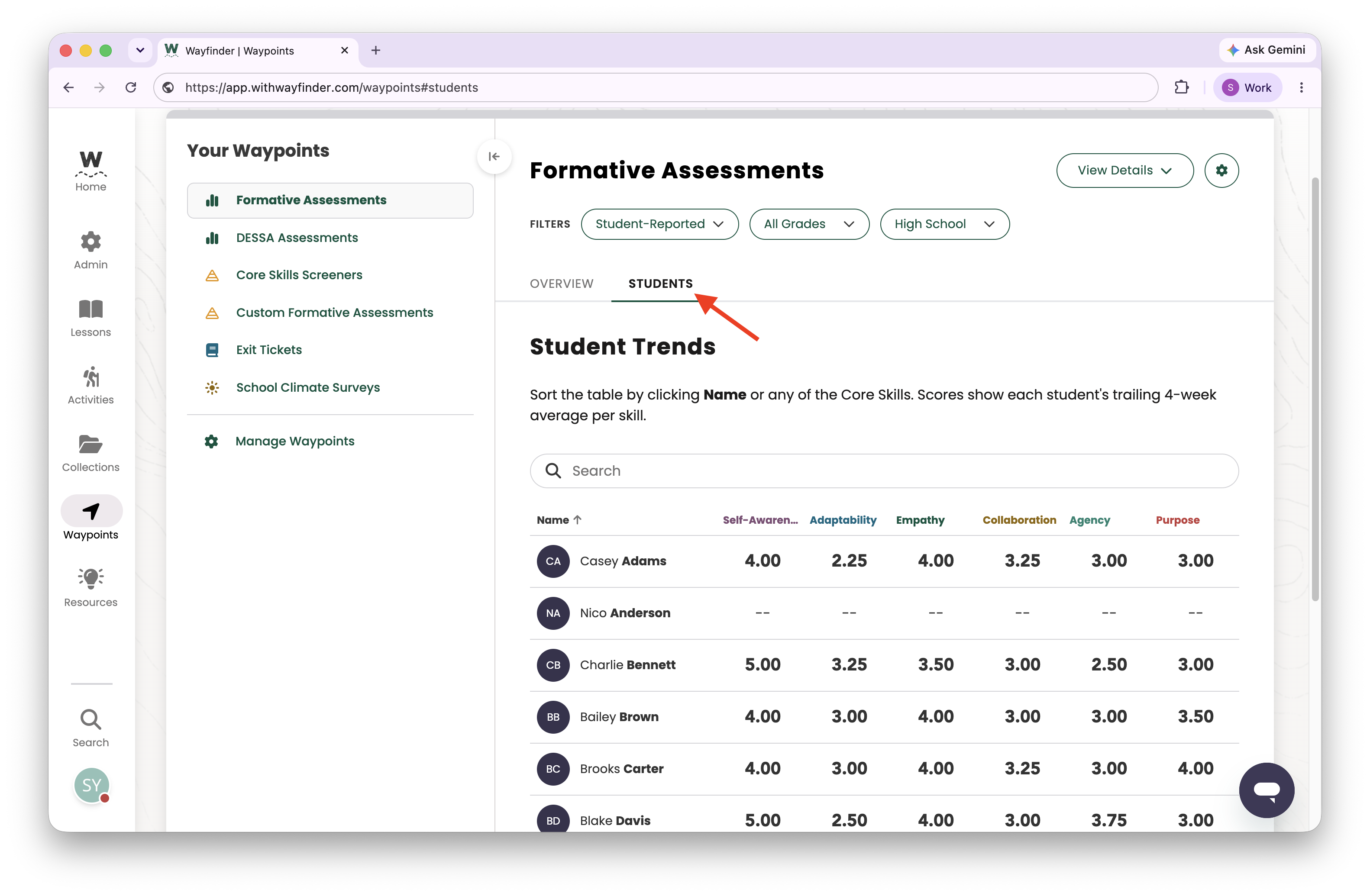This screenshot has height=896, width=1370.
Task: Select Formative Assessments in Your Waypoints
Action: [330, 200]
